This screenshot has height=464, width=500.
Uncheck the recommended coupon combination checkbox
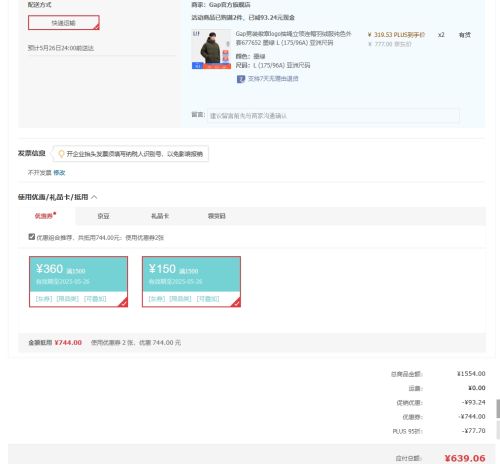point(32,237)
